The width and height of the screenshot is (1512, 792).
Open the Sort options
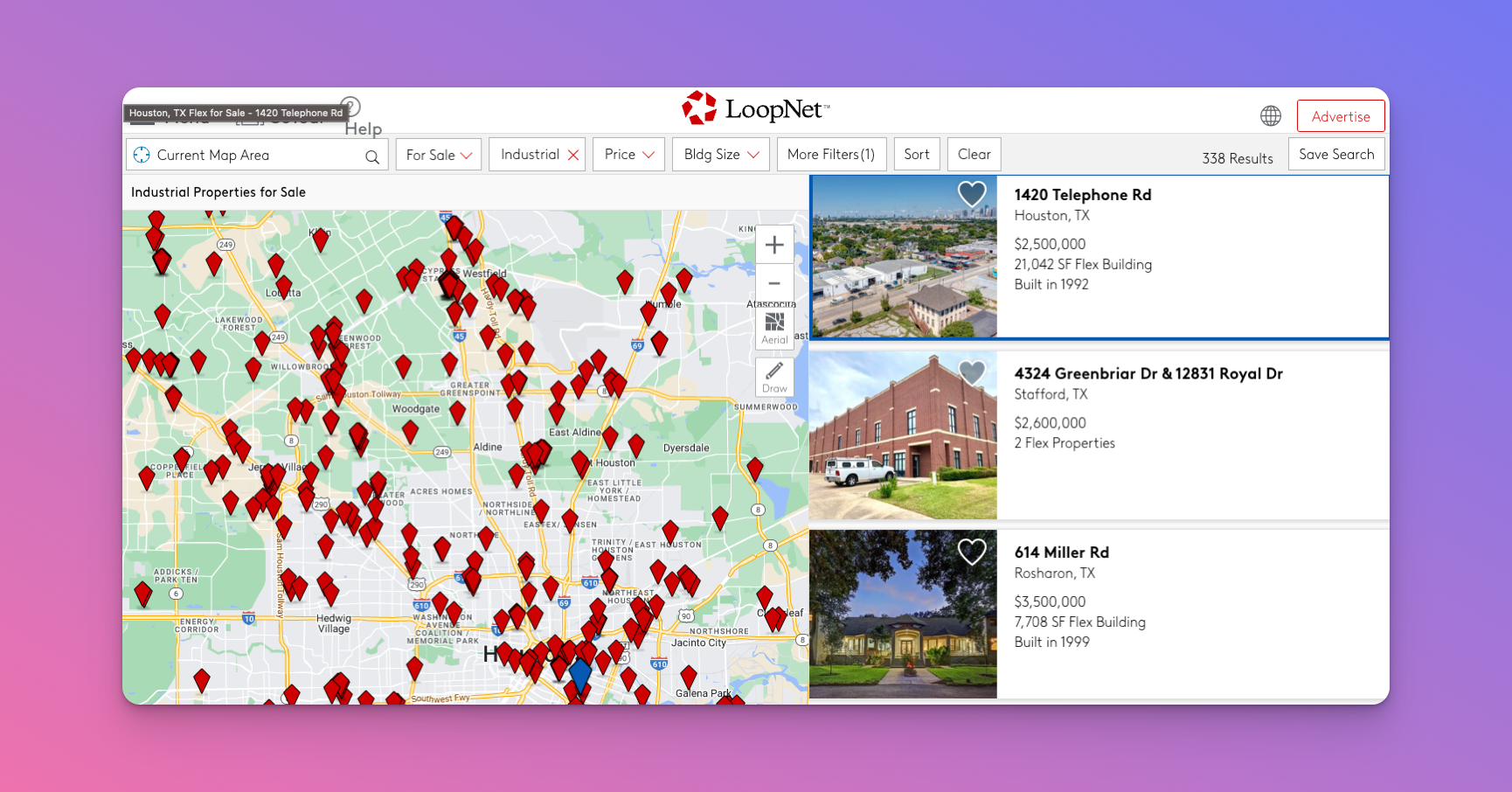click(x=917, y=155)
